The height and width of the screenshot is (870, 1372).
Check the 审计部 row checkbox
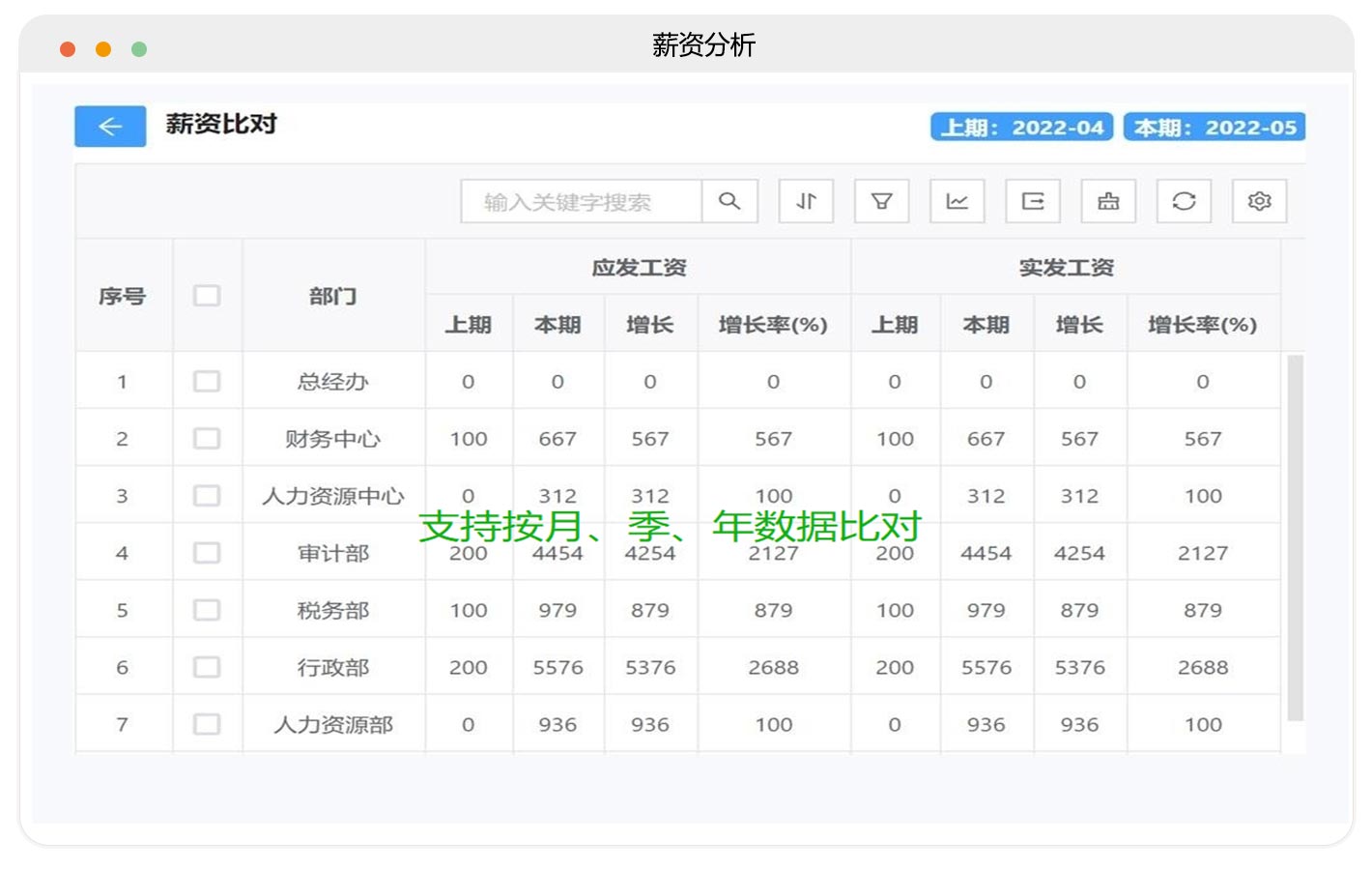pyautogui.click(x=207, y=552)
